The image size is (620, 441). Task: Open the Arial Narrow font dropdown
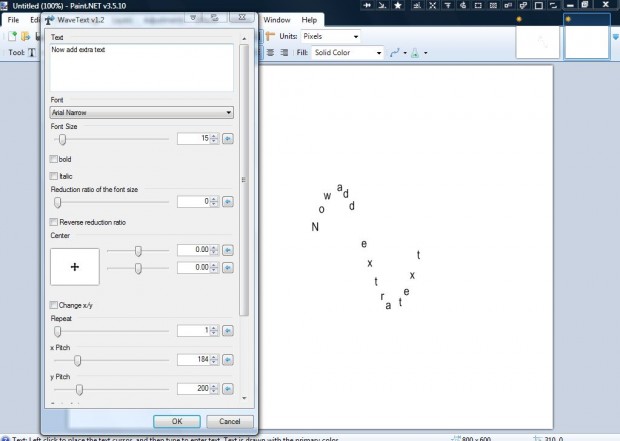142,112
